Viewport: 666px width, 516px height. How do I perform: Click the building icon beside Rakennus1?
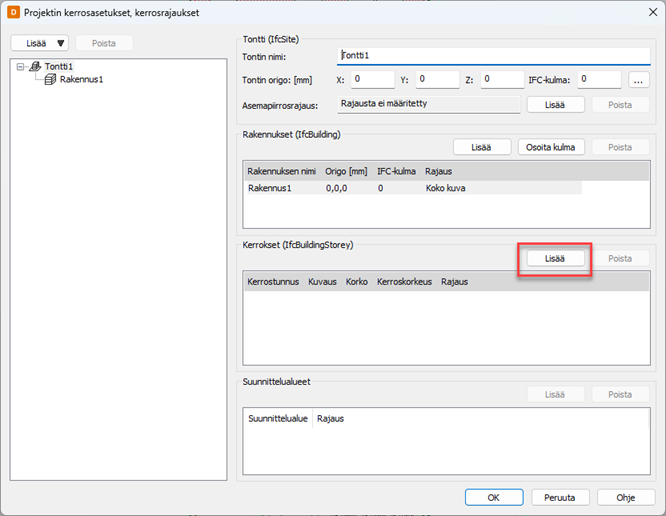click(x=50, y=79)
